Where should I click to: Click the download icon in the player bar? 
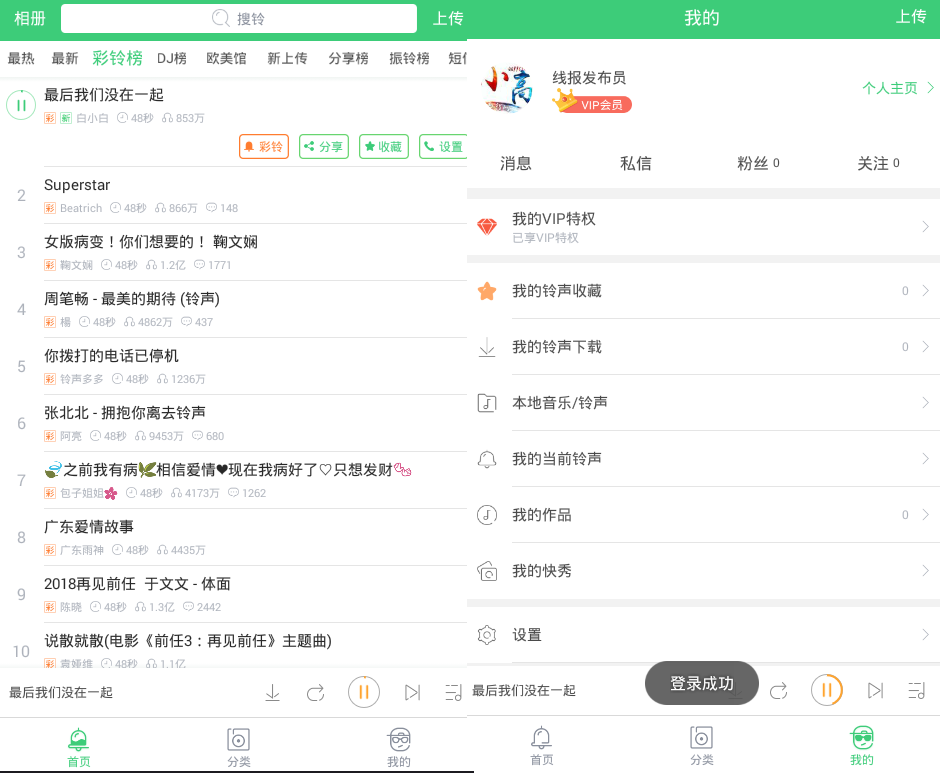(x=272, y=692)
